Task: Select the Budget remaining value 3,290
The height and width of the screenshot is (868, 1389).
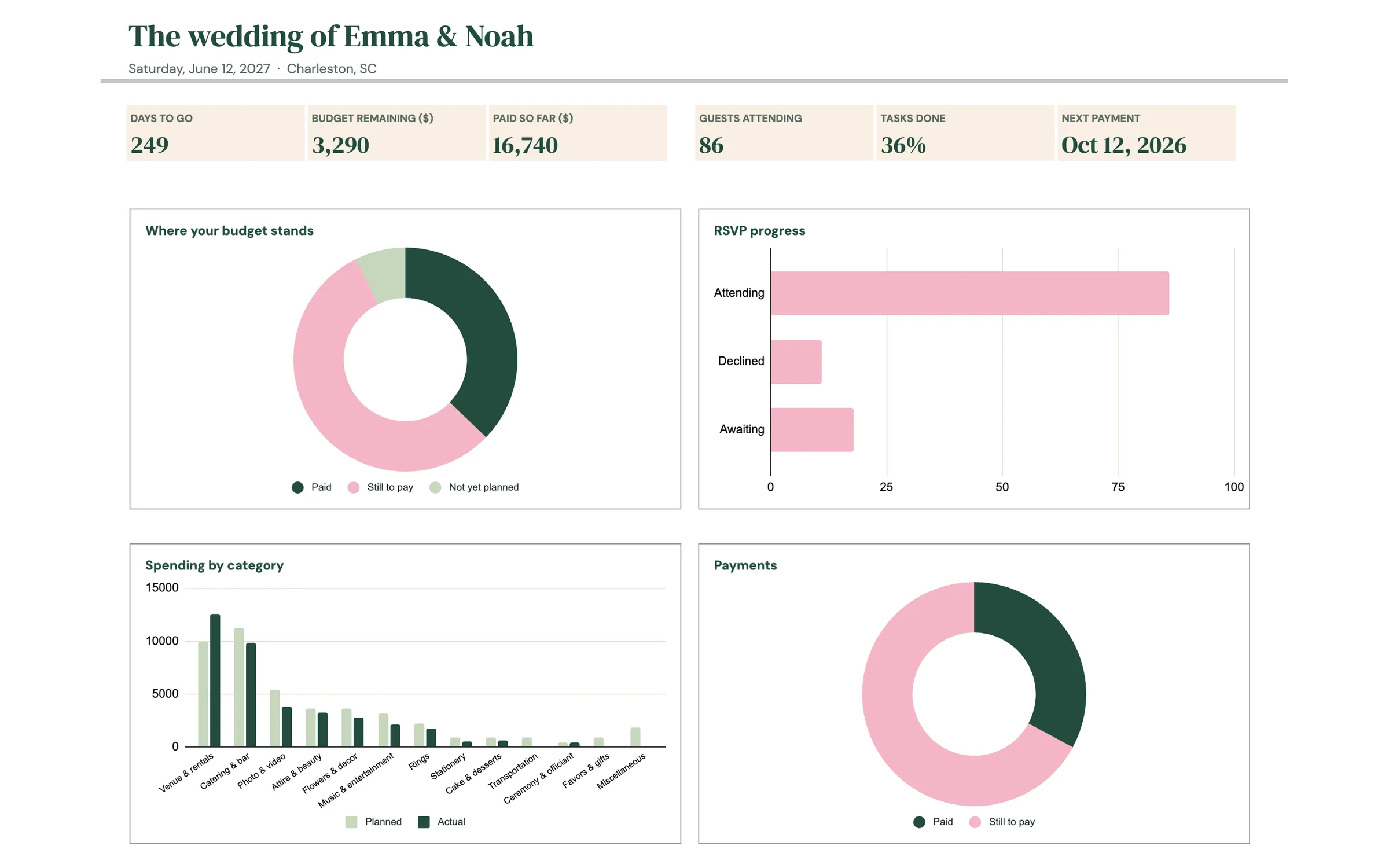Action: (x=340, y=145)
